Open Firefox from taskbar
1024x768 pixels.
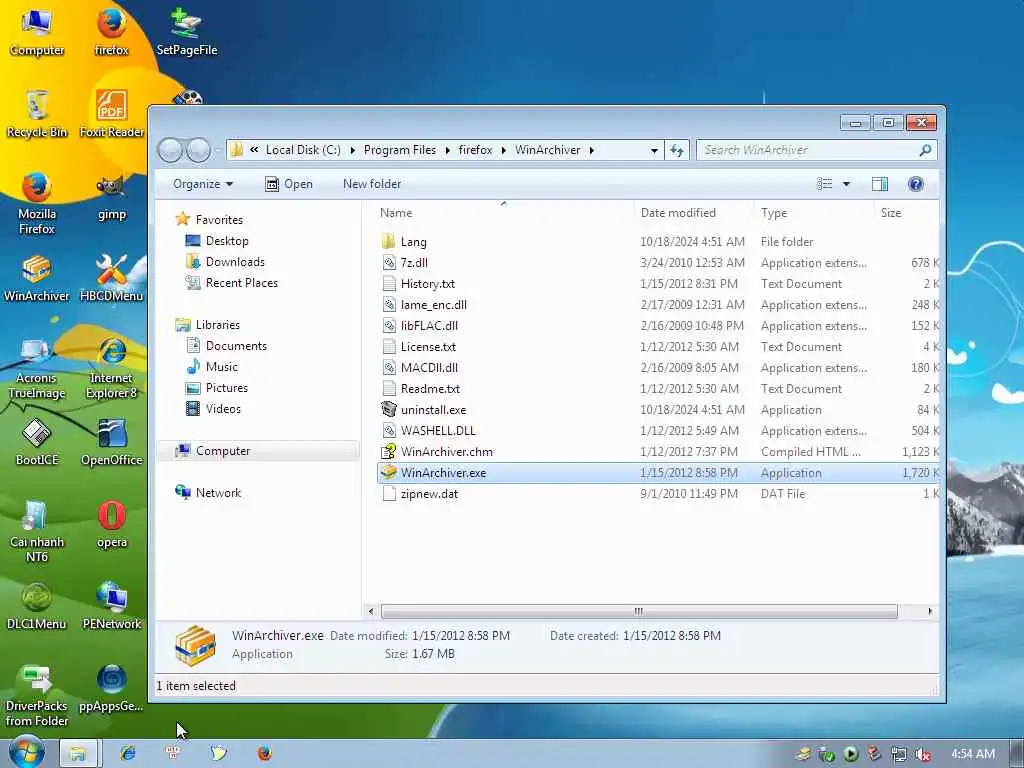tap(264, 753)
